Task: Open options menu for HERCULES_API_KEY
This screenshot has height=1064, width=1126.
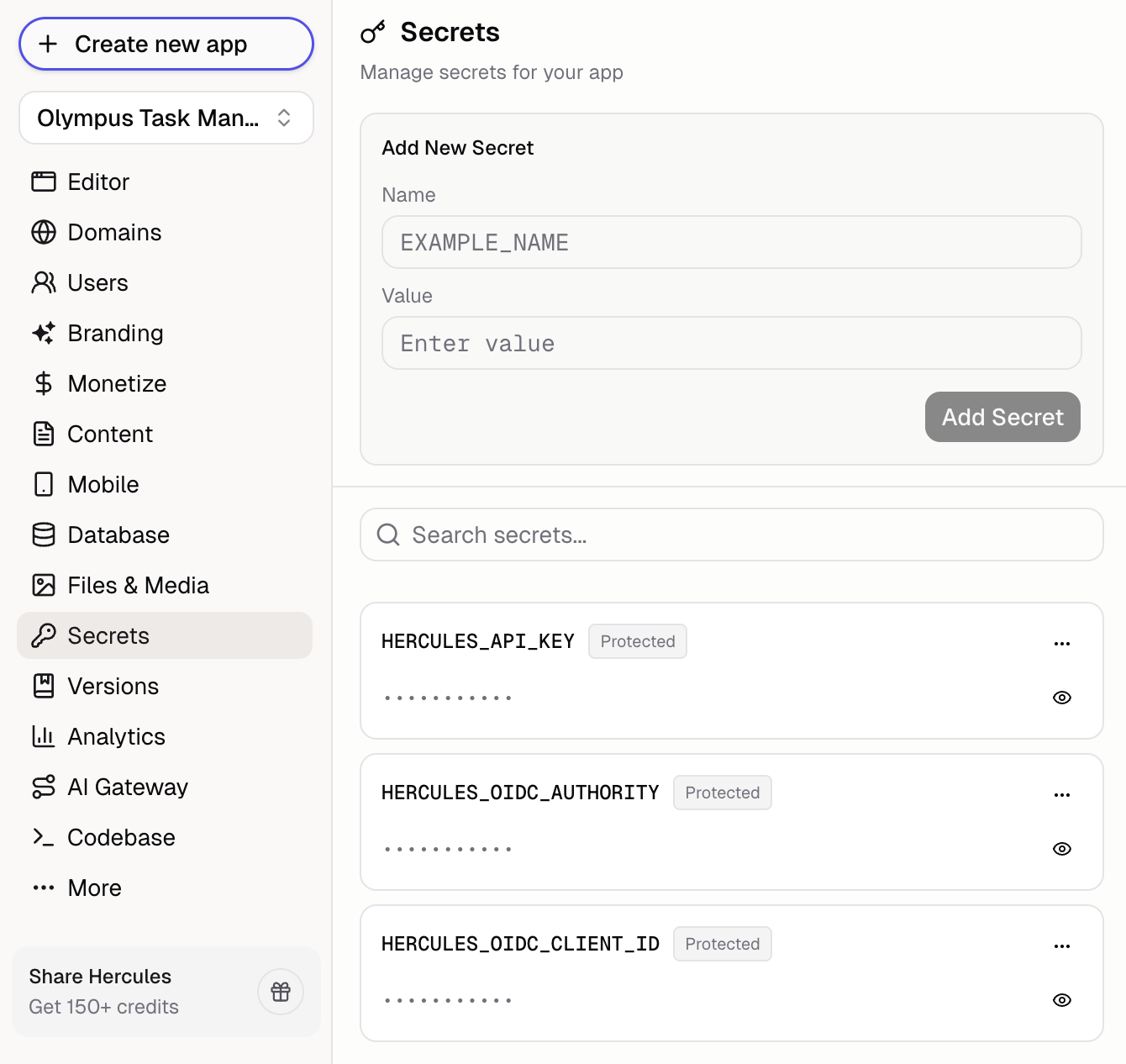Action: (1061, 643)
